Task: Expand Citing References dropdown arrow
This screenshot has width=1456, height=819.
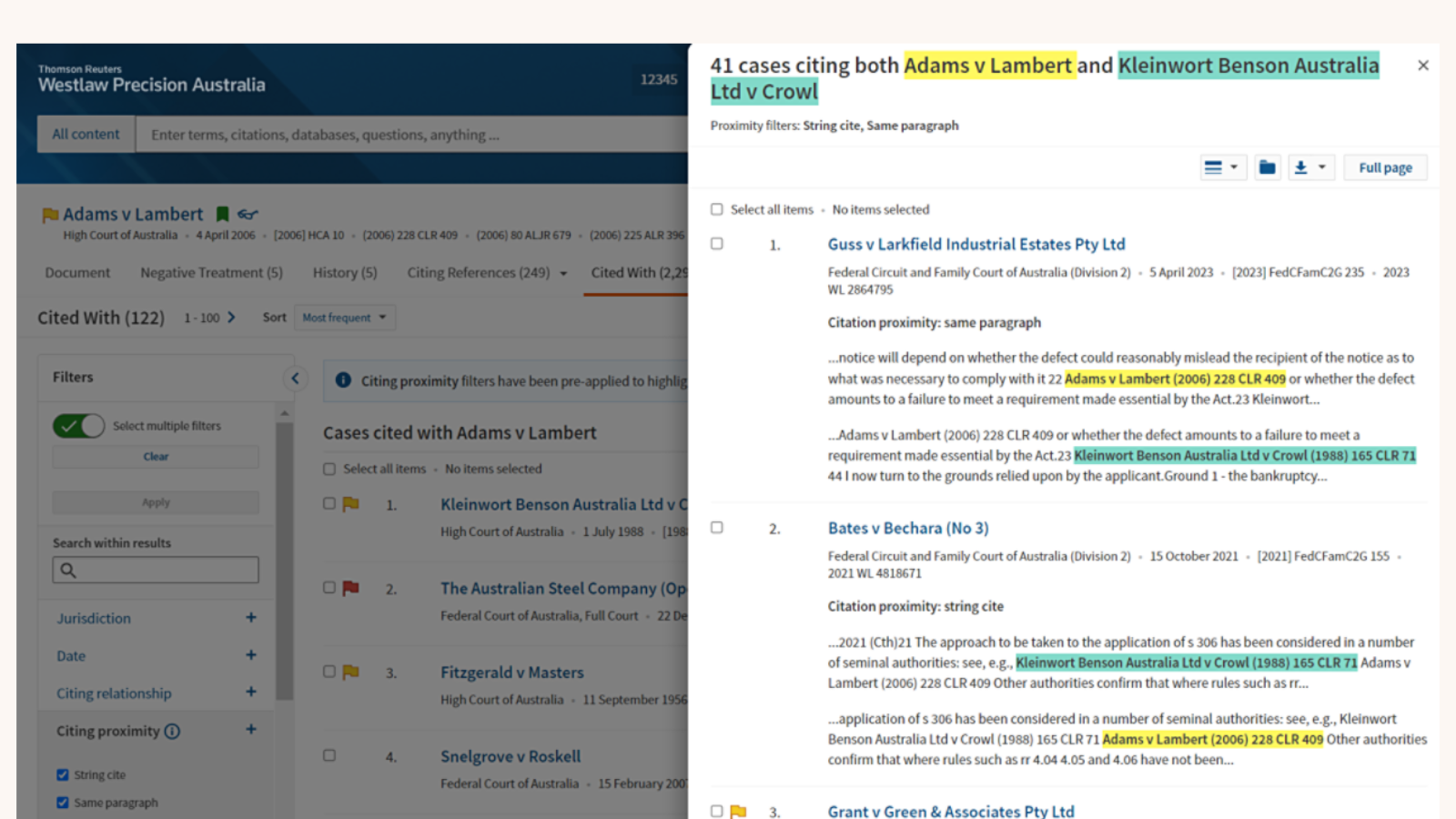Action: [563, 273]
